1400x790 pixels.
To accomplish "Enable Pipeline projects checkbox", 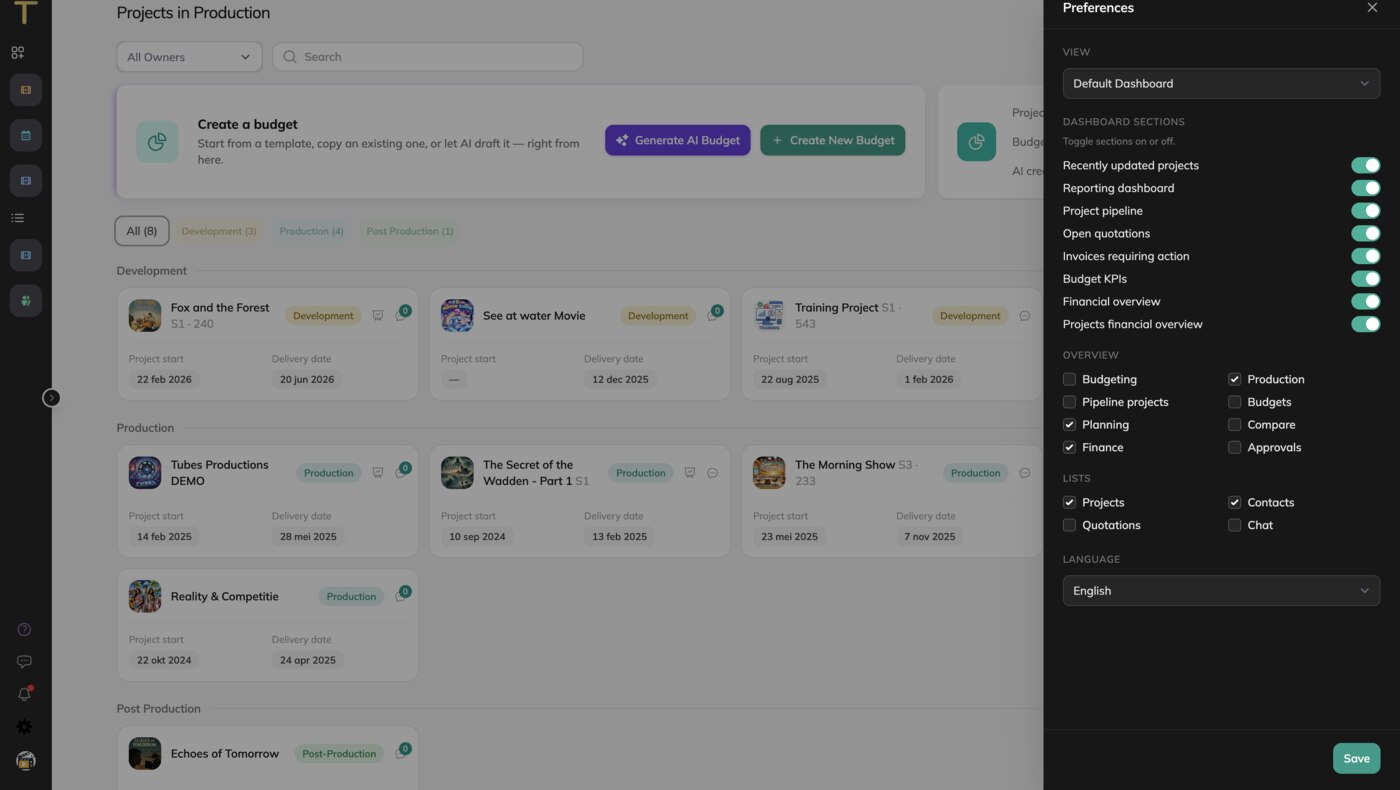I will click(1069, 402).
